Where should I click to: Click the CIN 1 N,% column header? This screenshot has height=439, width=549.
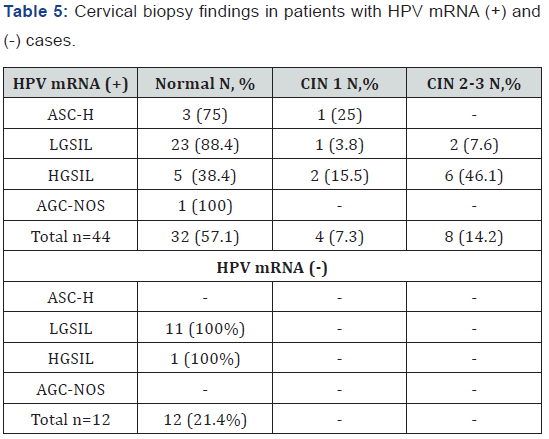coord(339,83)
